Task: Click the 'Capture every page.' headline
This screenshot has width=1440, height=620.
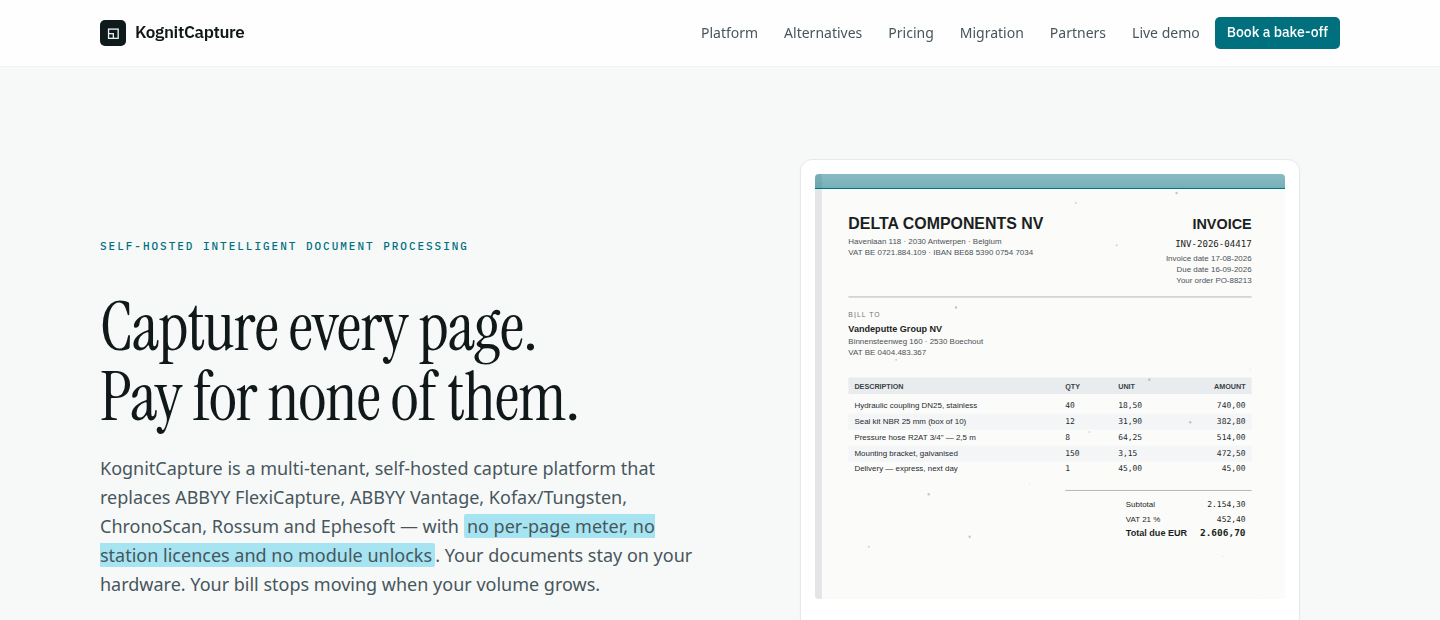Action: click(319, 327)
